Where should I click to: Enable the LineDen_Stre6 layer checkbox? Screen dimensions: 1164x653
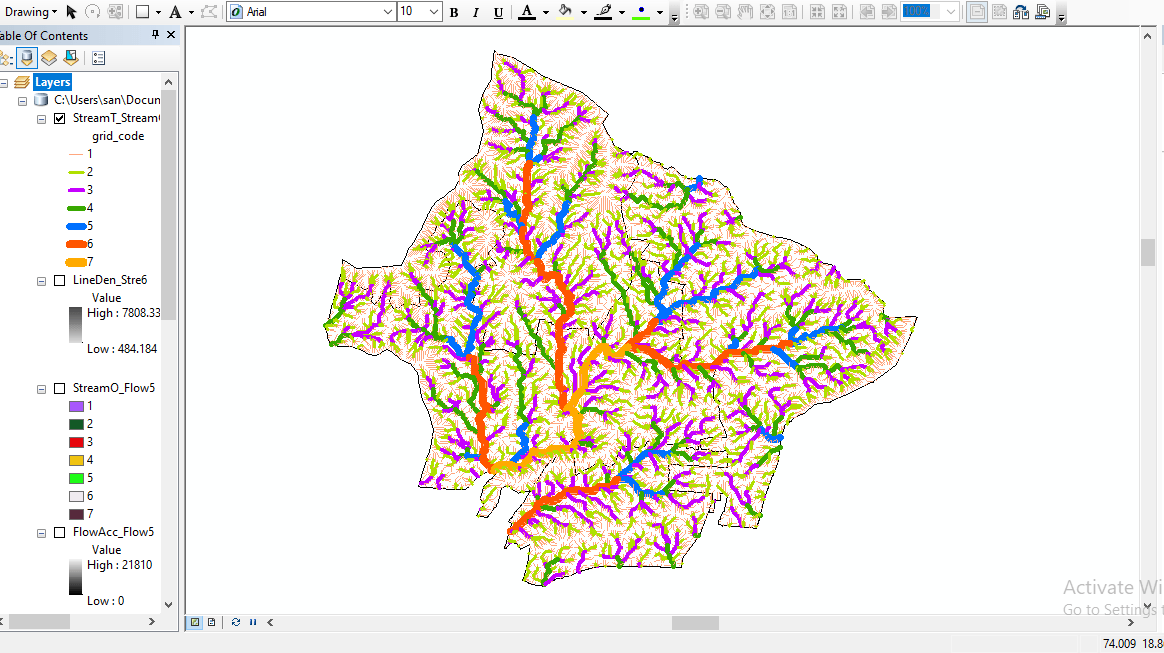[59, 280]
